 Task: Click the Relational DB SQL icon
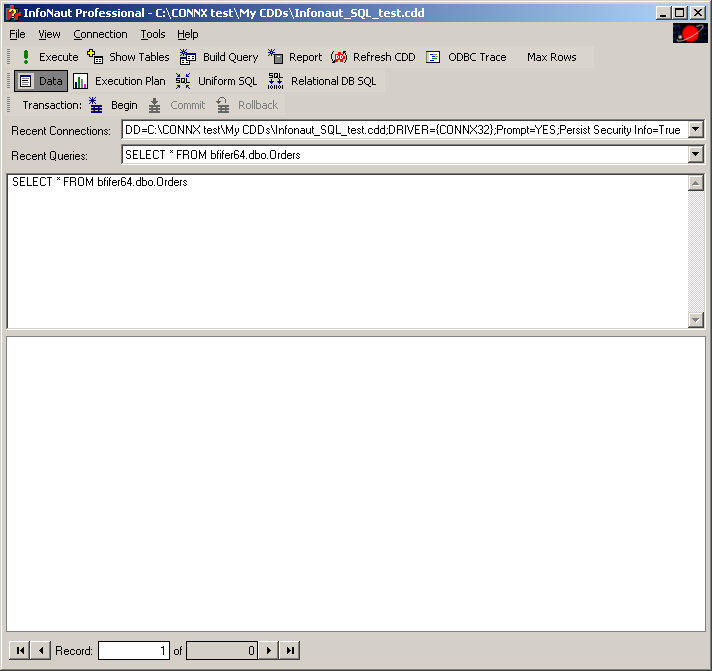[x=275, y=81]
